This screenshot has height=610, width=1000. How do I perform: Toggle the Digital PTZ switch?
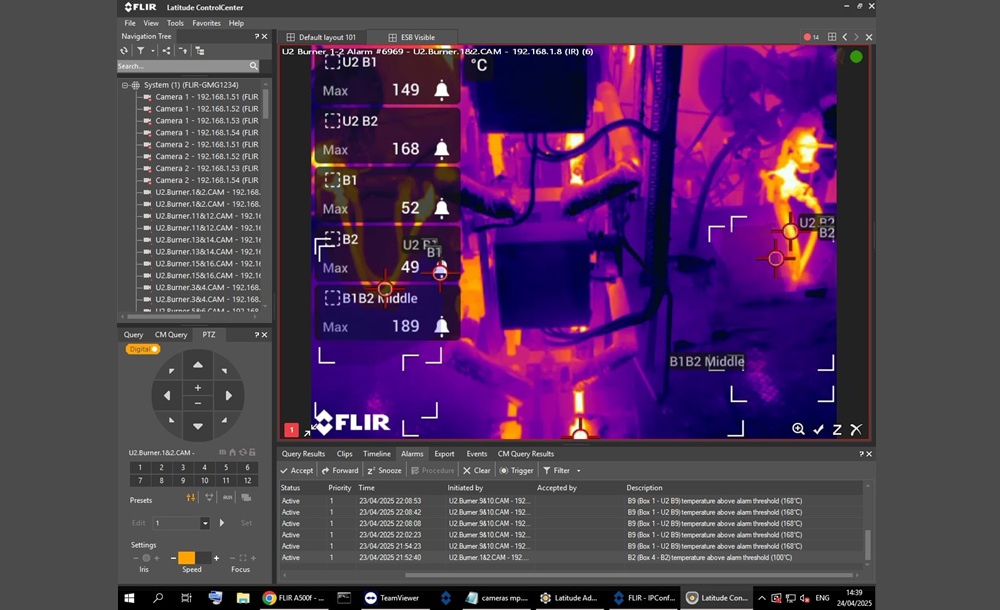pyautogui.click(x=143, y=349)
